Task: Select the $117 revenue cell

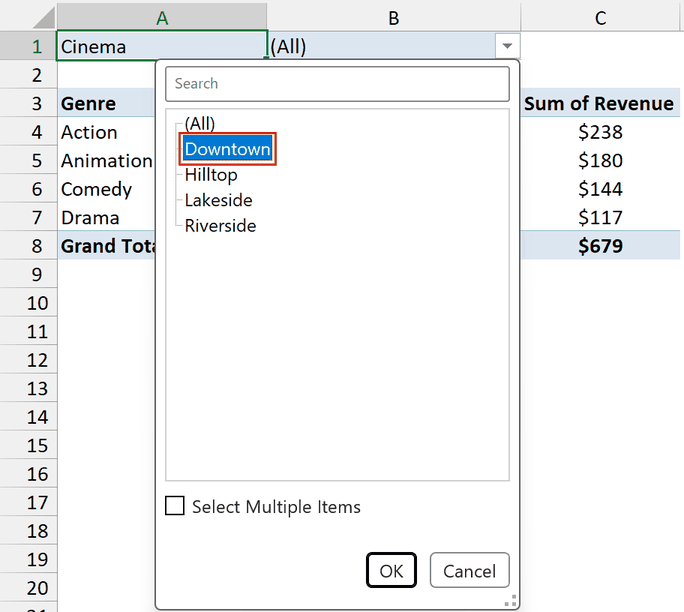Action: pyautogui.click(x=600, y=217)
